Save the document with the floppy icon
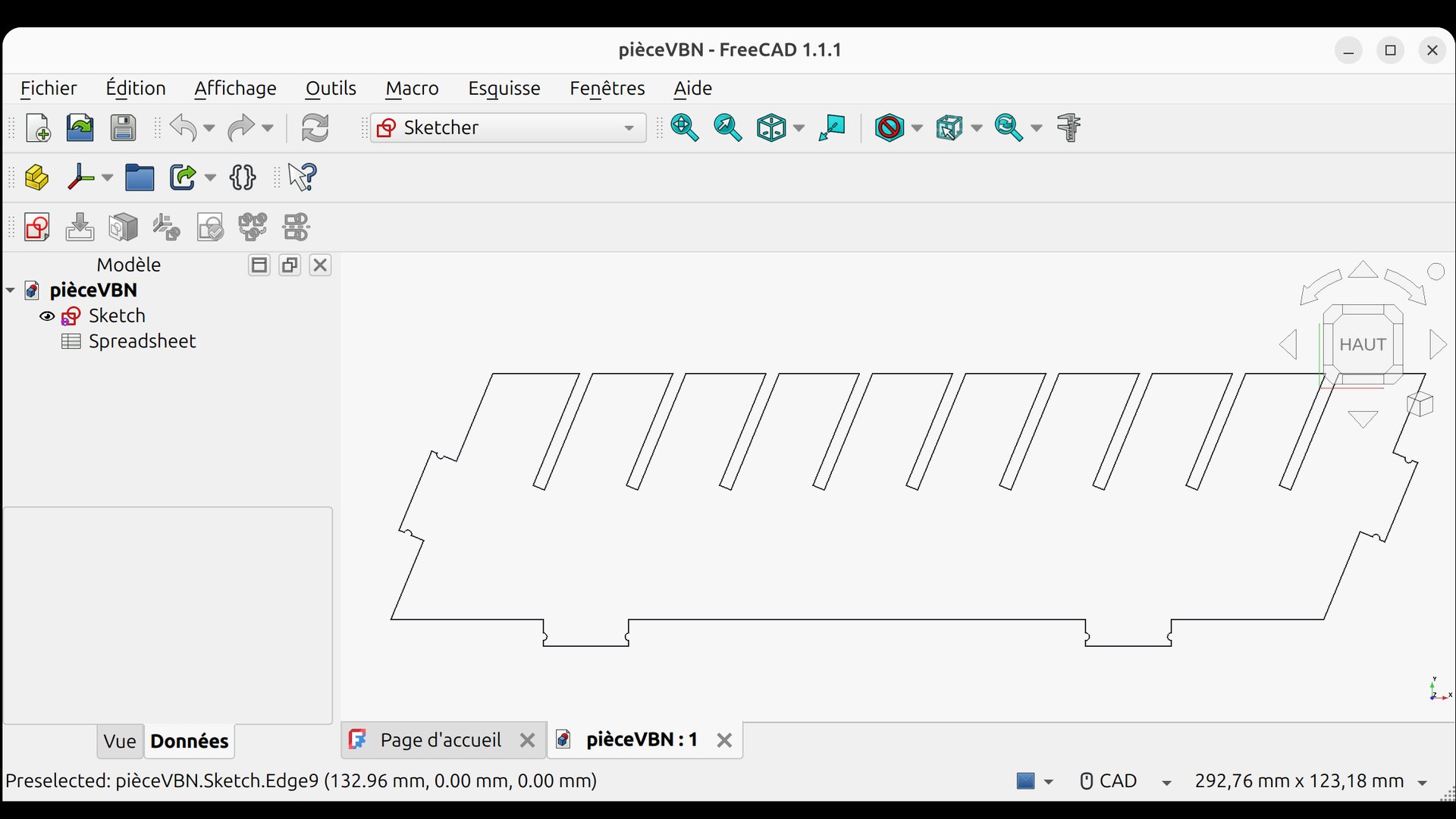Viewport: 1456px width, 819px height. tap(123, 127)
